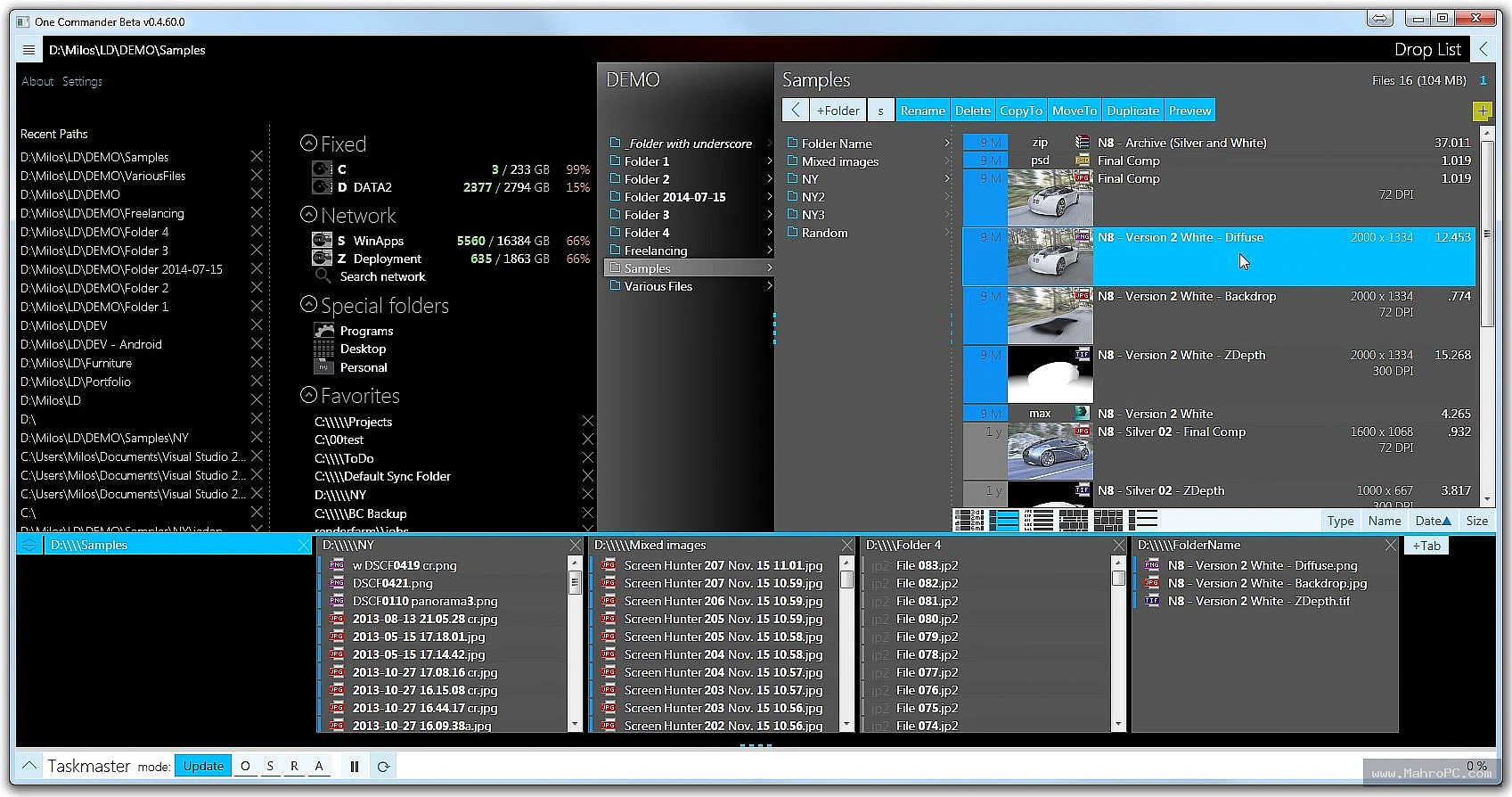This screenshot has width=1512, height=797.
Task: Collapse the Drop List panel chevron
Action: coord(1483,50)
